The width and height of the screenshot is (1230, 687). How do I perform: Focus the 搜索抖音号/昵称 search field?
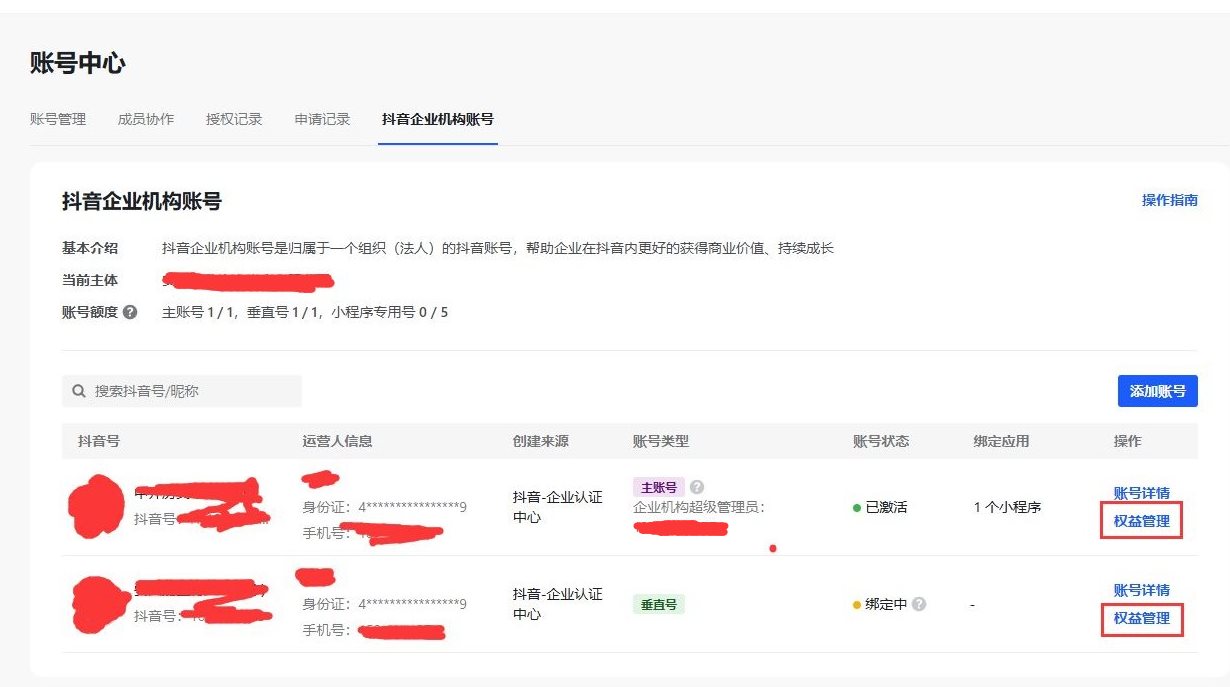pyautogui.click(x=190, y=391)
